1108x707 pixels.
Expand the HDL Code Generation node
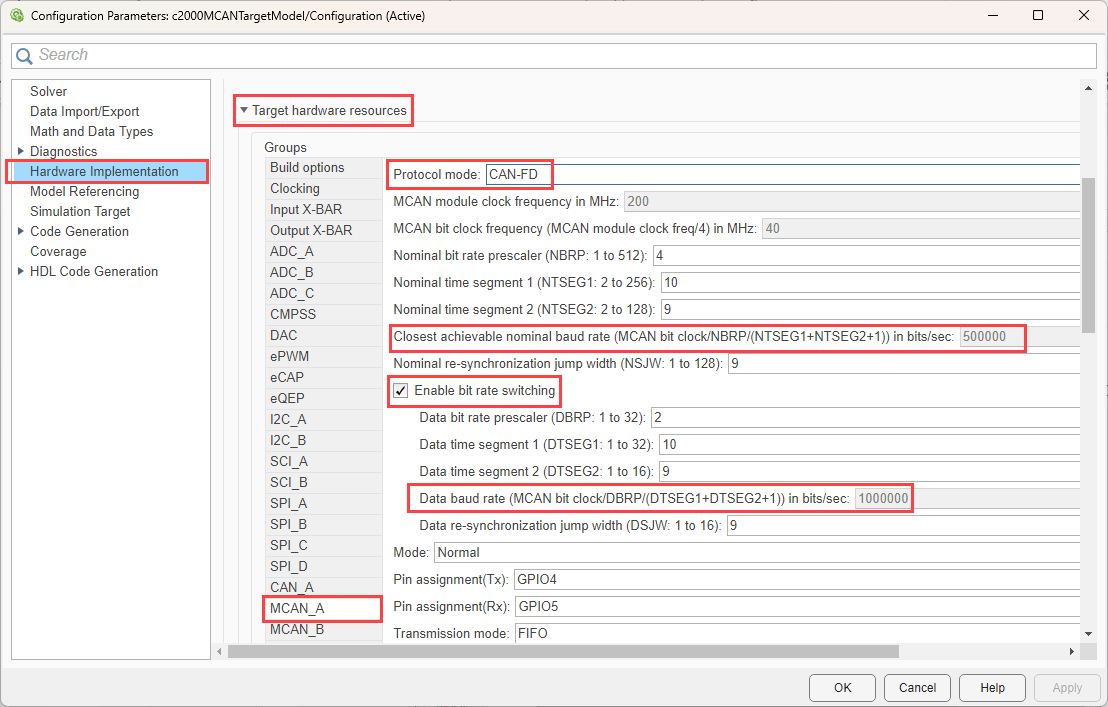click(x=20, y=271)
